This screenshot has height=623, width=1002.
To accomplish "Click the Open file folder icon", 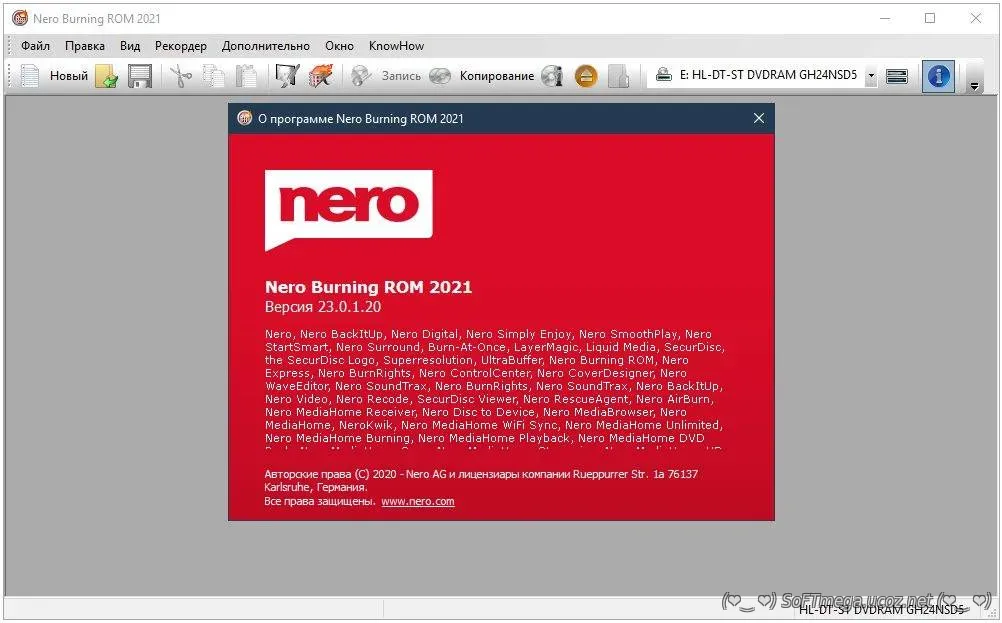I will [x=107, y=76].
